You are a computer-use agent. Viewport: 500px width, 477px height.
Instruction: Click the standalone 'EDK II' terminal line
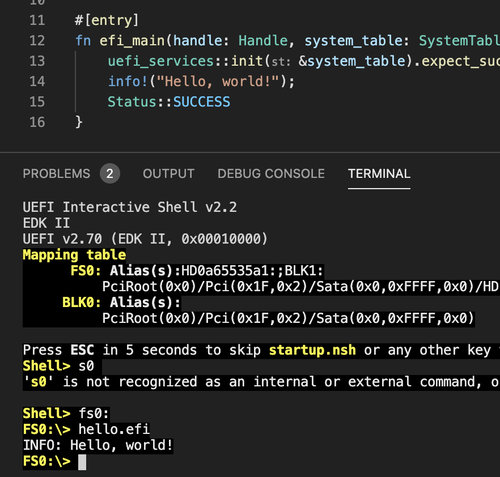tap(46, 223)
